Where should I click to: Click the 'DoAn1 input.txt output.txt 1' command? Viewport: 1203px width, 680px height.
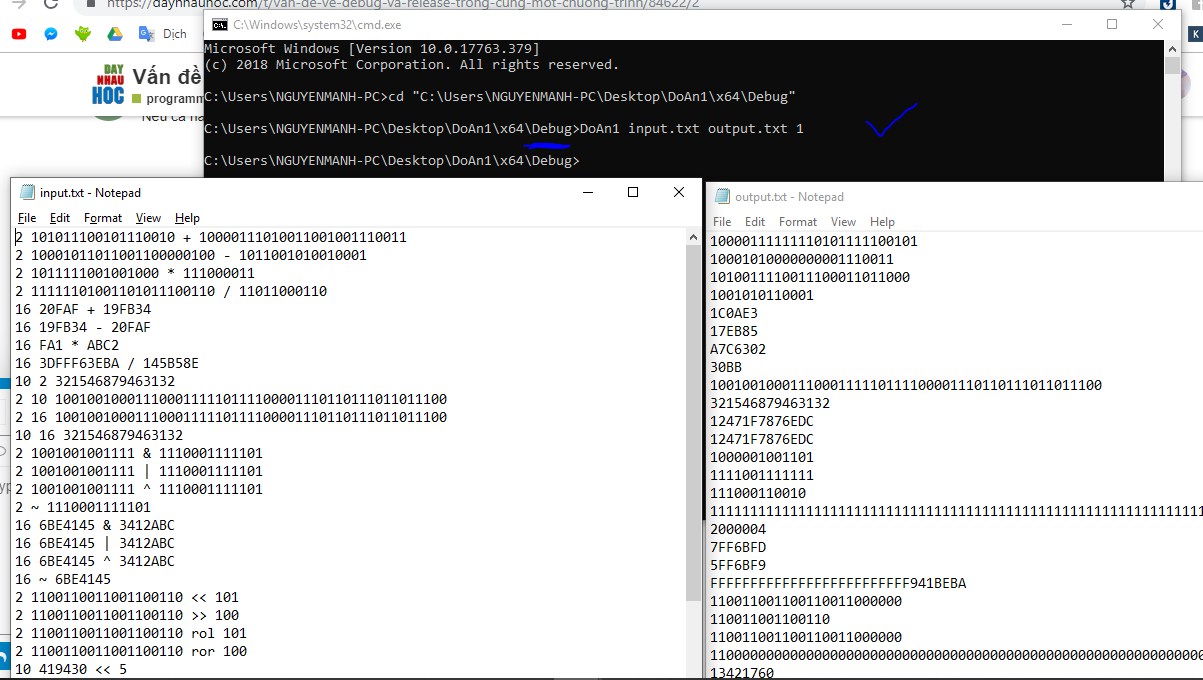pyautogui.click(x=691, y=129)
